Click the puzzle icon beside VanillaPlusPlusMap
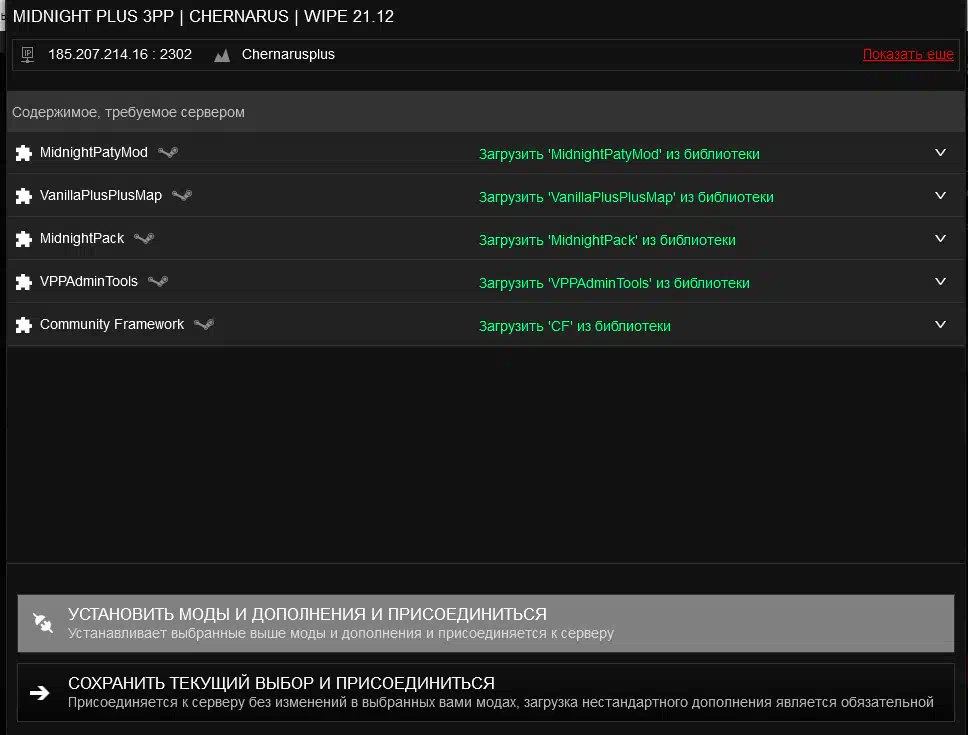968x735 pixels. pos(24,197)
